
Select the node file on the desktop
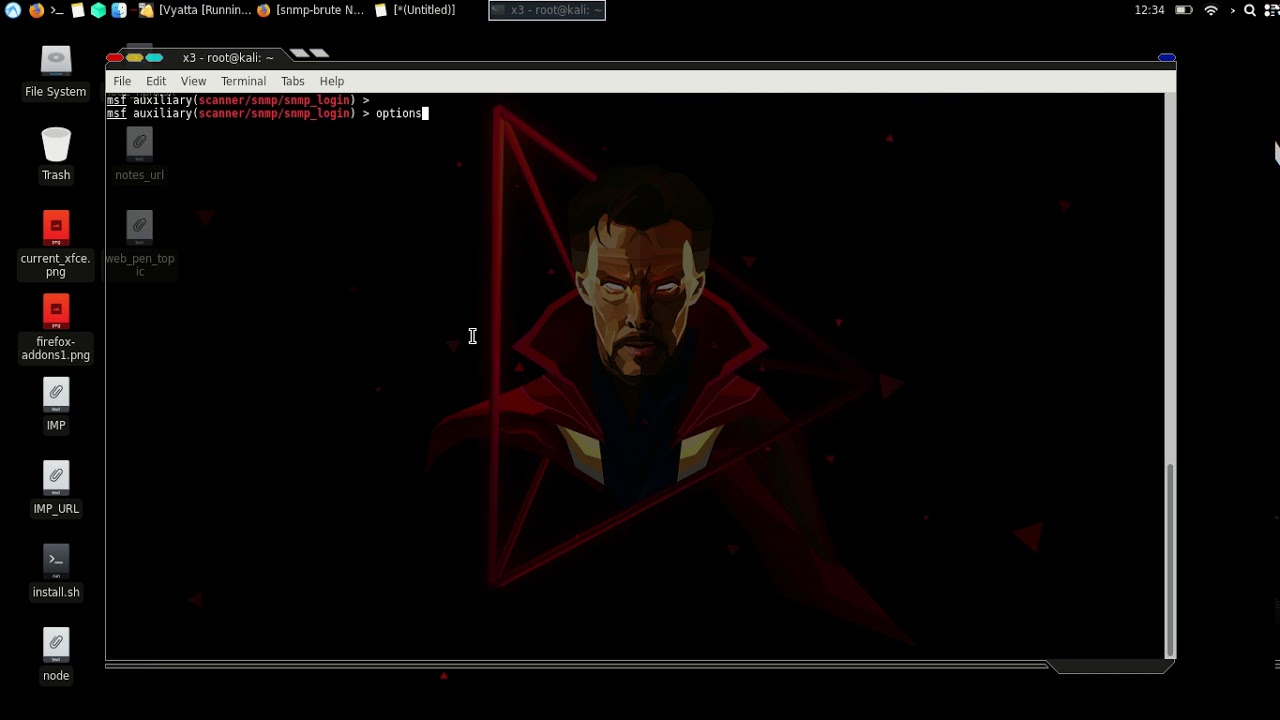point(56,655)
